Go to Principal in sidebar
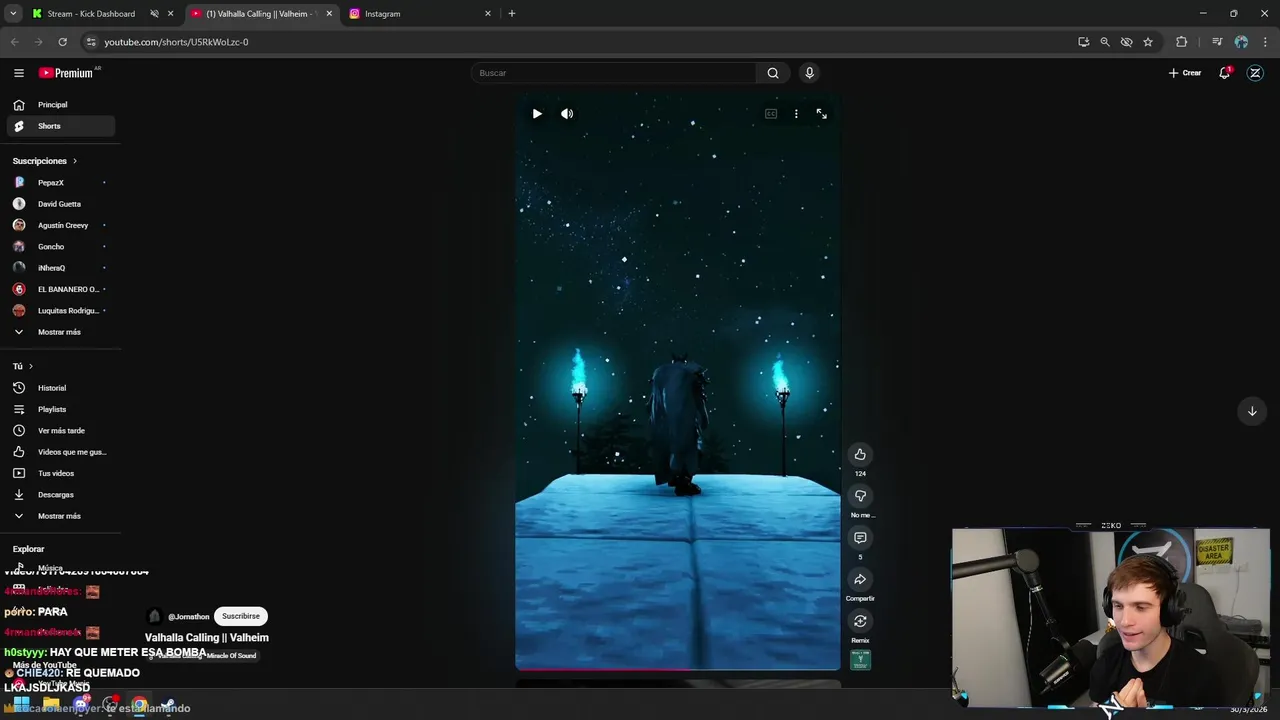 [60, 105]
